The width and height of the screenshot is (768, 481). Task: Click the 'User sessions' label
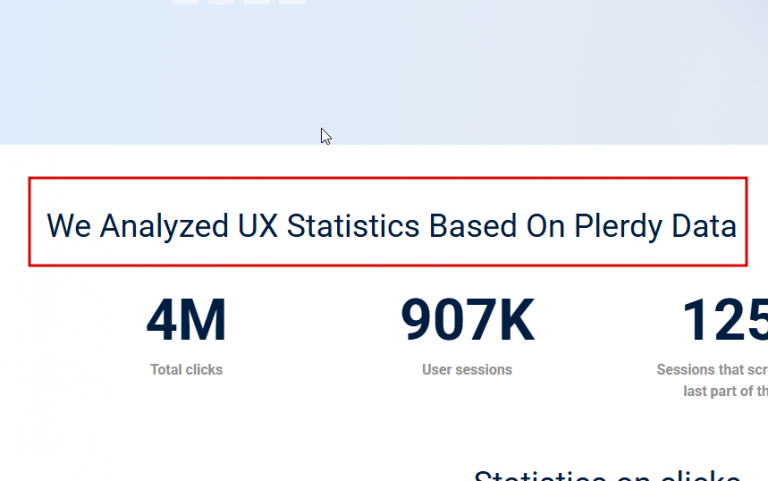[x=467, y=369]
